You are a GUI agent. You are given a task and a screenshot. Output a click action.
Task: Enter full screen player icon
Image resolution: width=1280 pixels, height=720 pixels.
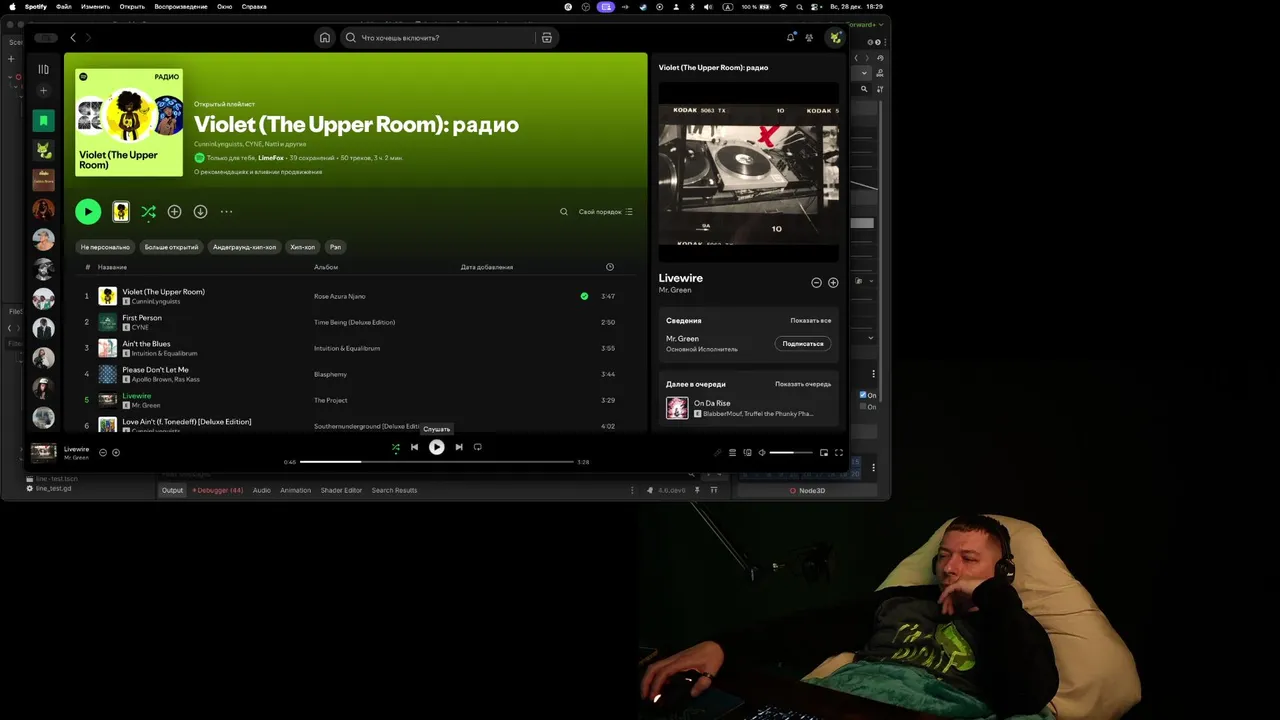point(839,453)
